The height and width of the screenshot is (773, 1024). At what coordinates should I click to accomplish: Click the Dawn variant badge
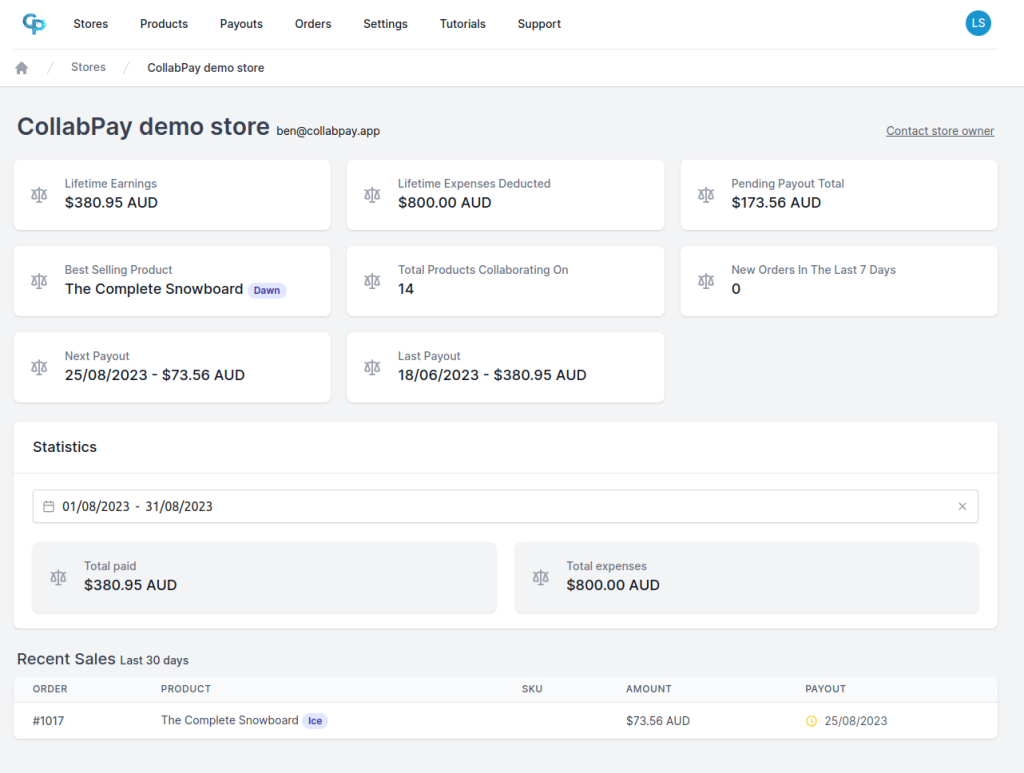[267, 290]
